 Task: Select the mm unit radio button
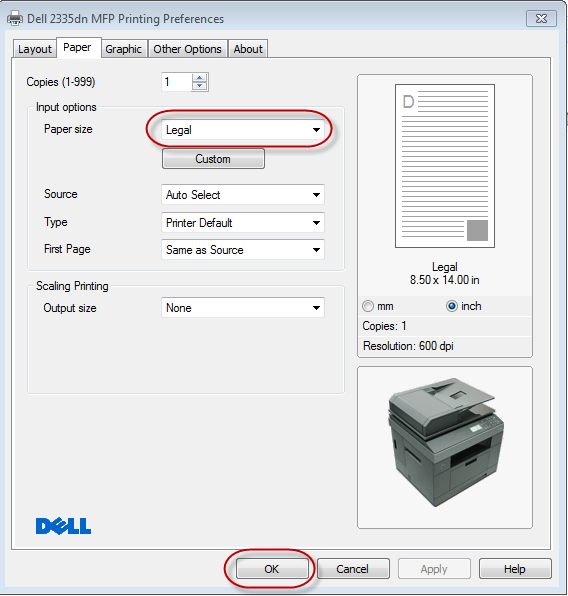[368, 306]
